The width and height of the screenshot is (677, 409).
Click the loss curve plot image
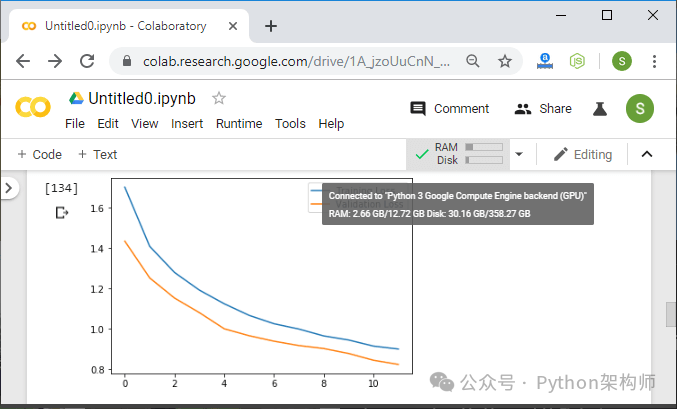pos(251,282)
